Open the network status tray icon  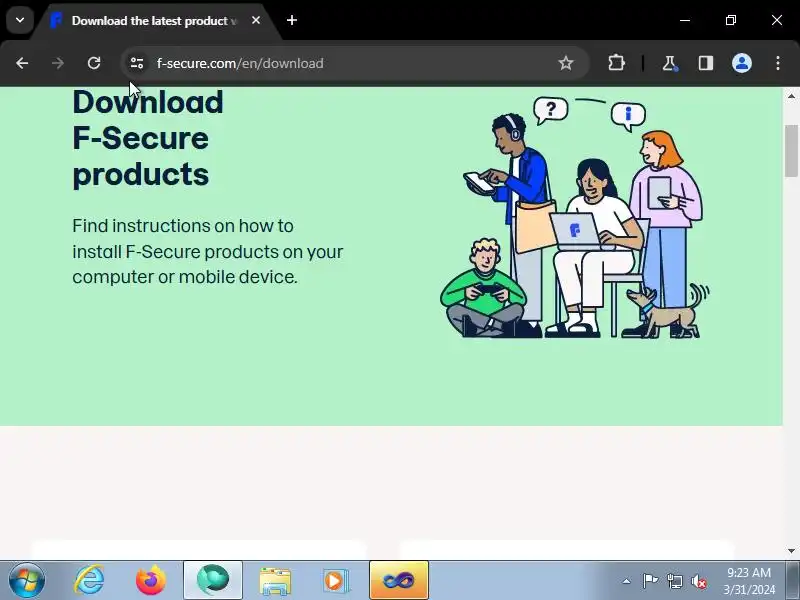click(674, 581)
